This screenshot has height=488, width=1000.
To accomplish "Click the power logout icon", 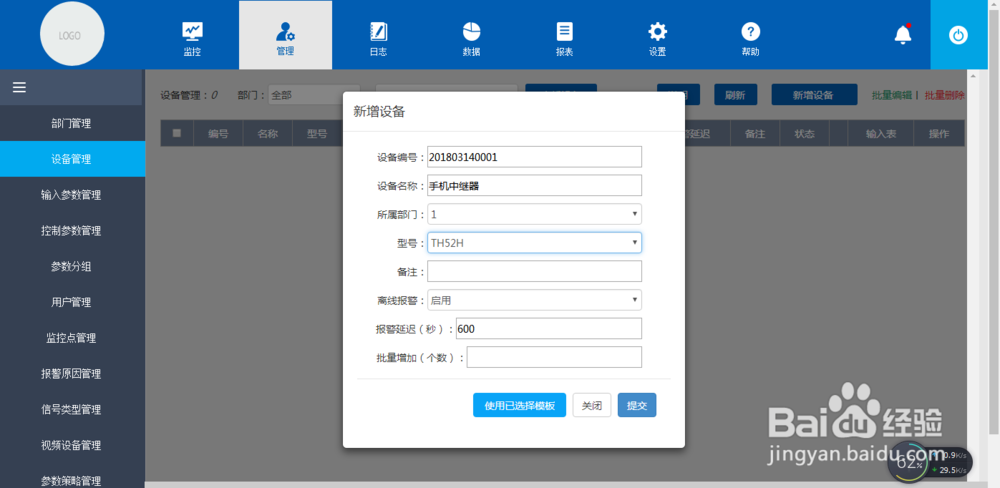I will coord(958,35).
